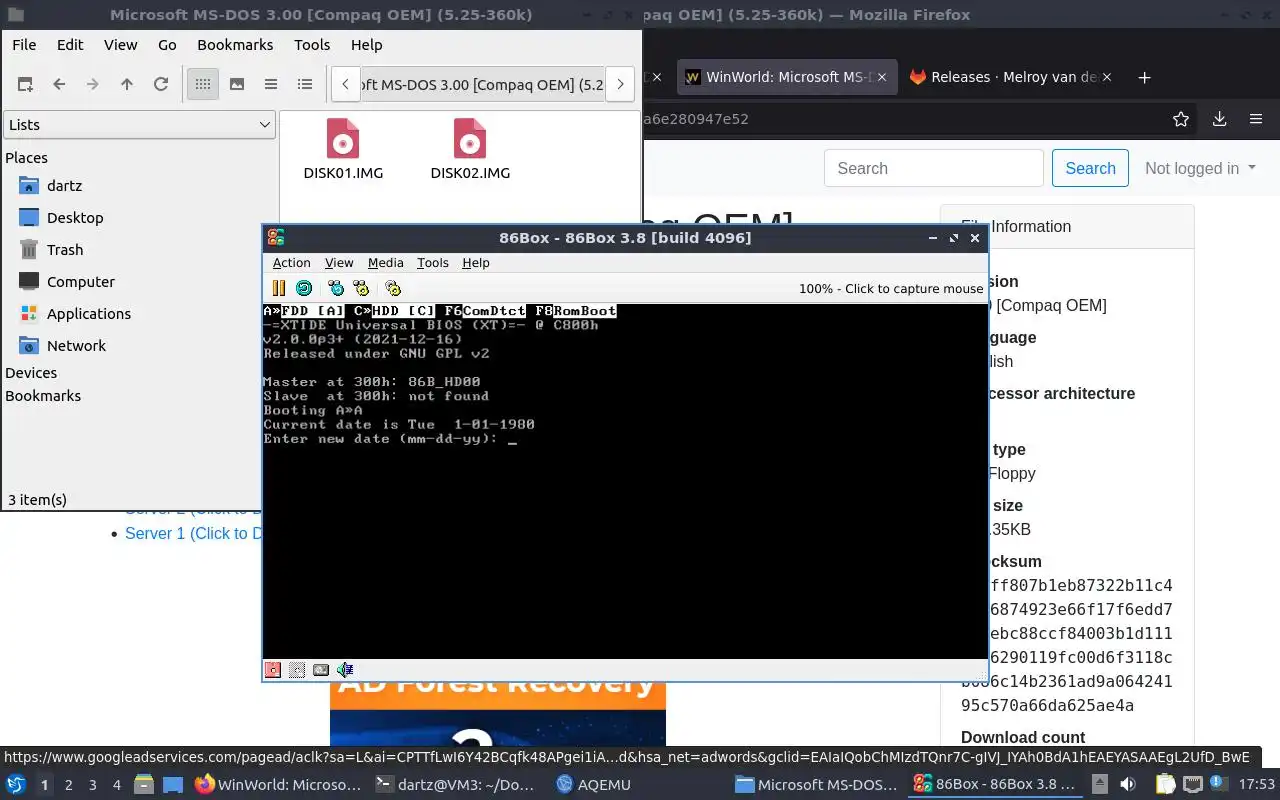Open the 86Box Tools menu

432,263
